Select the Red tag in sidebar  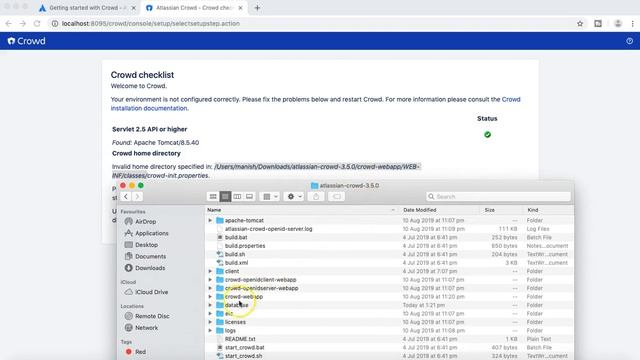[136, 352]
